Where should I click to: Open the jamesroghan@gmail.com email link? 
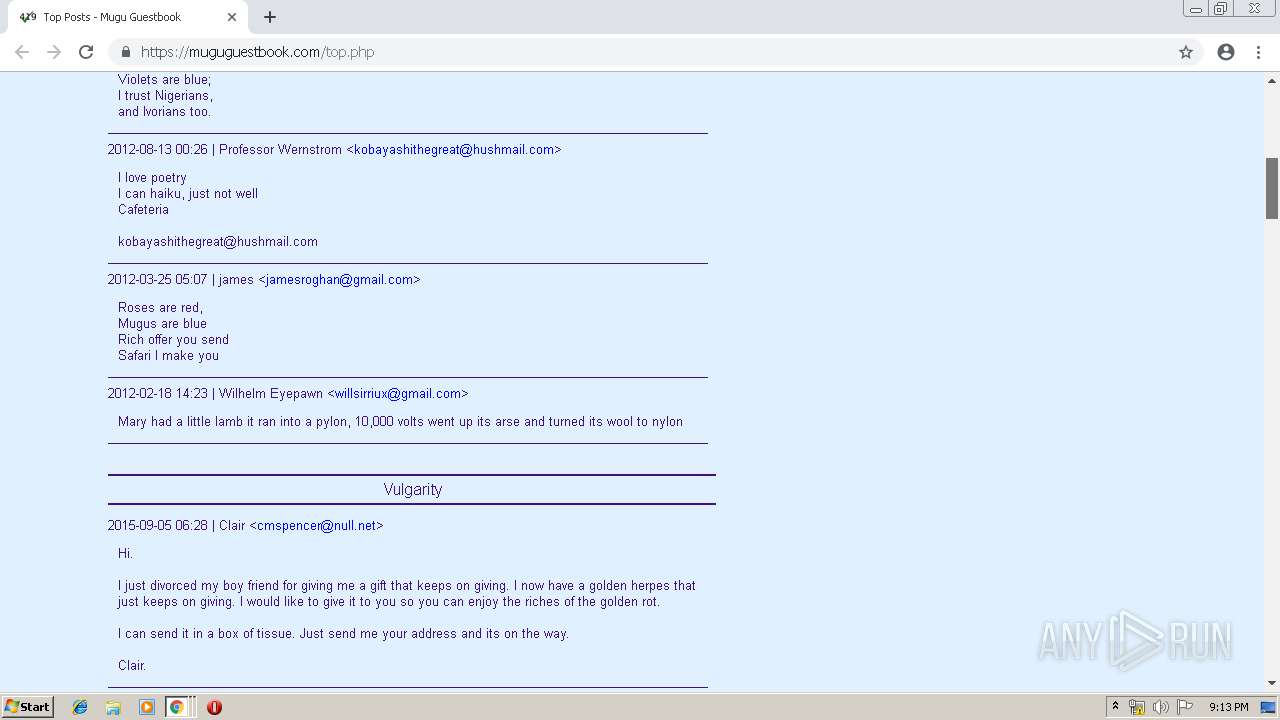[339, 279]
